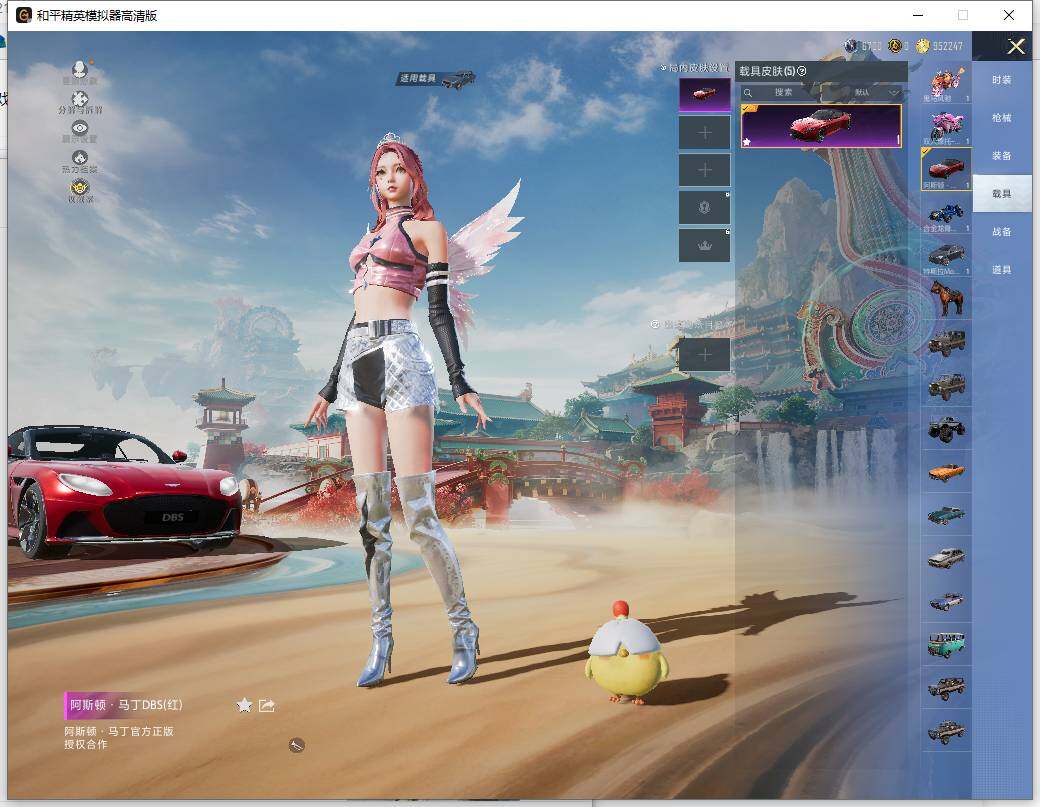Viewport: 1040px width, 807px height.
Task: Select the dark gray Tesla vehicle
Action: pos(946,256)
